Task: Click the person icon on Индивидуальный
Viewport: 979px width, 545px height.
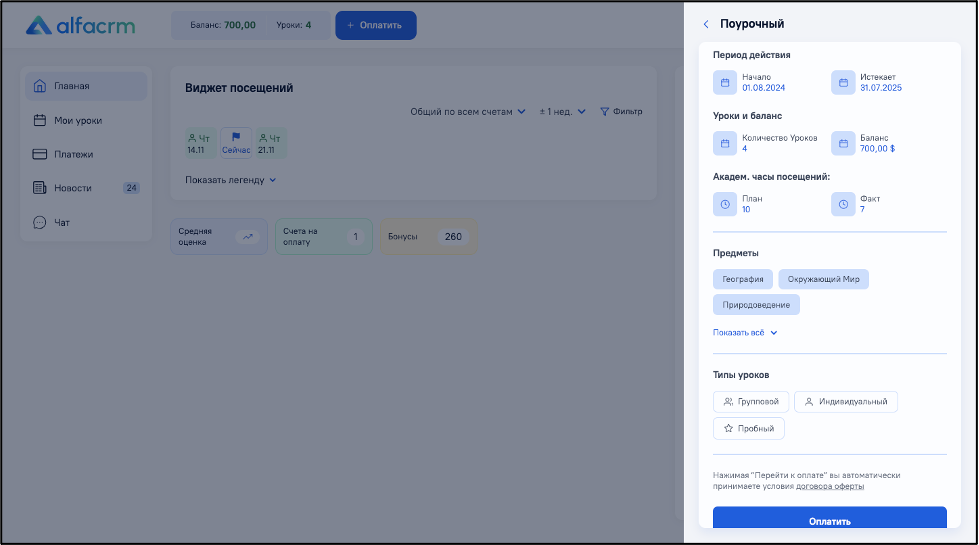Action: coord(809,401)
